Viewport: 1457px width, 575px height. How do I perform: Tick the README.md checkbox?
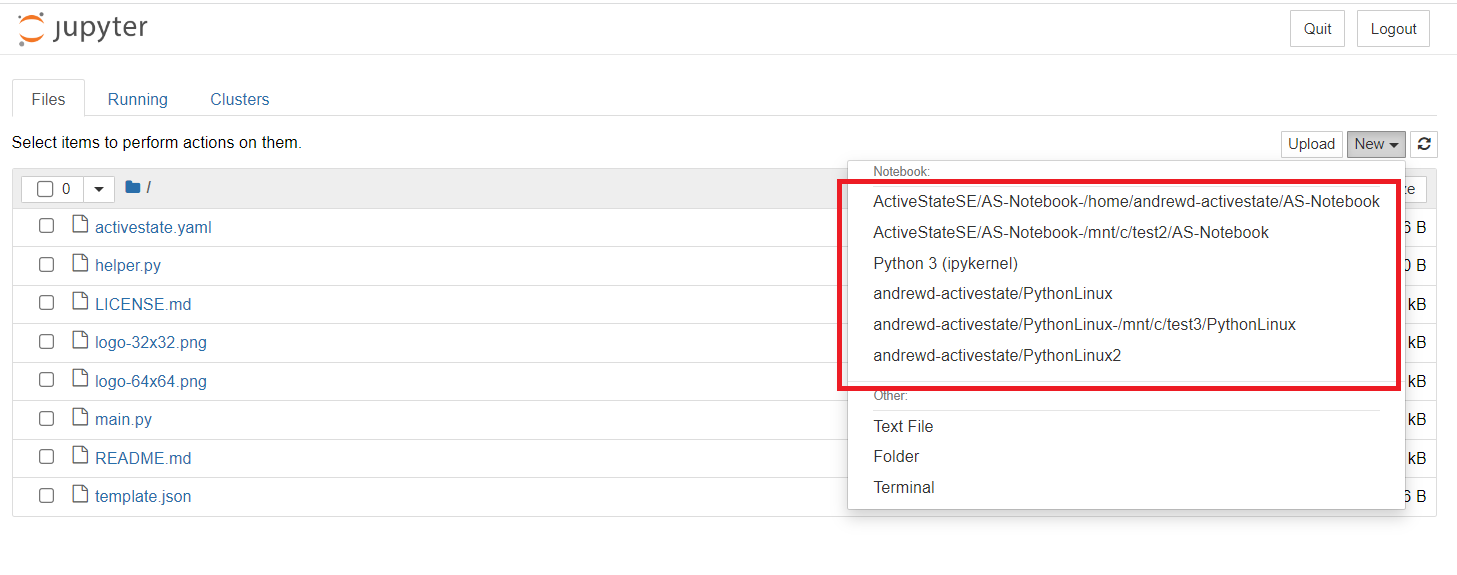pyautogui.click(x=46, y=457)
